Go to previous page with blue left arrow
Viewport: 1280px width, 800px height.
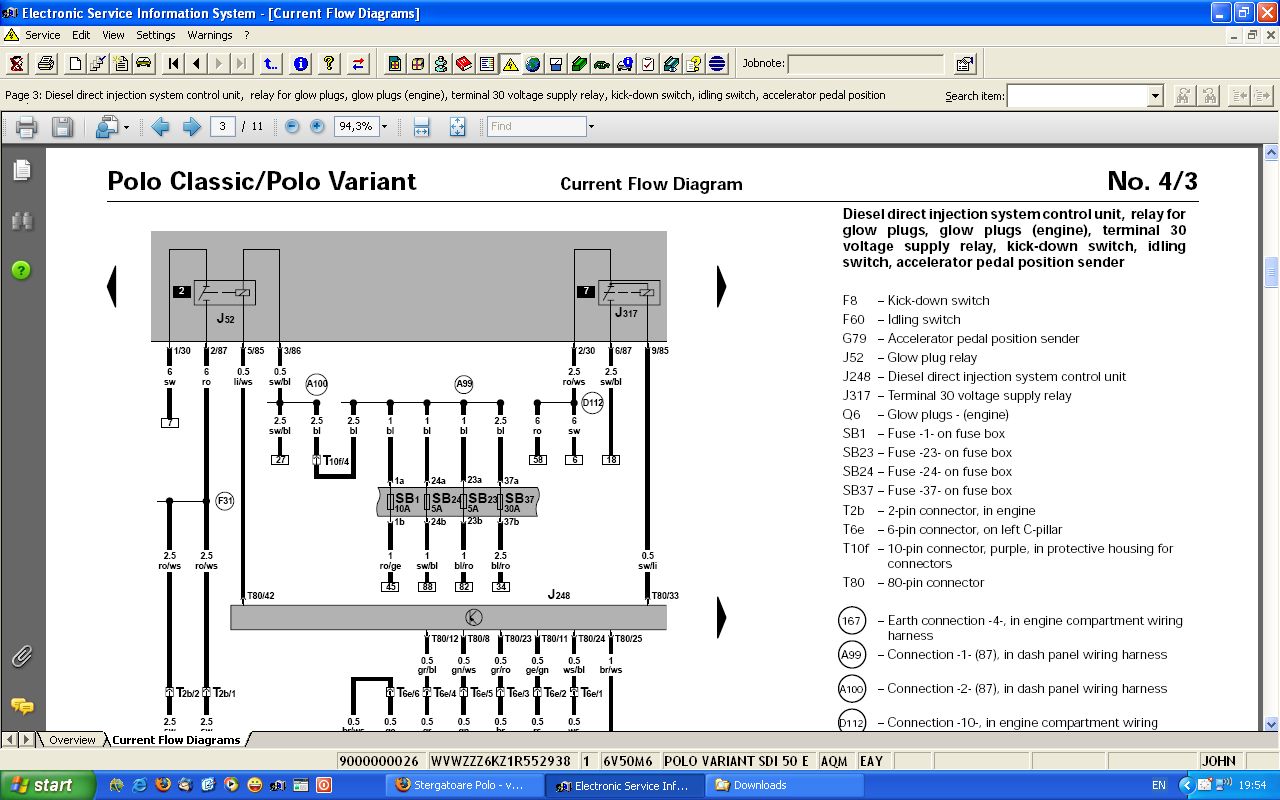(160, 127)
